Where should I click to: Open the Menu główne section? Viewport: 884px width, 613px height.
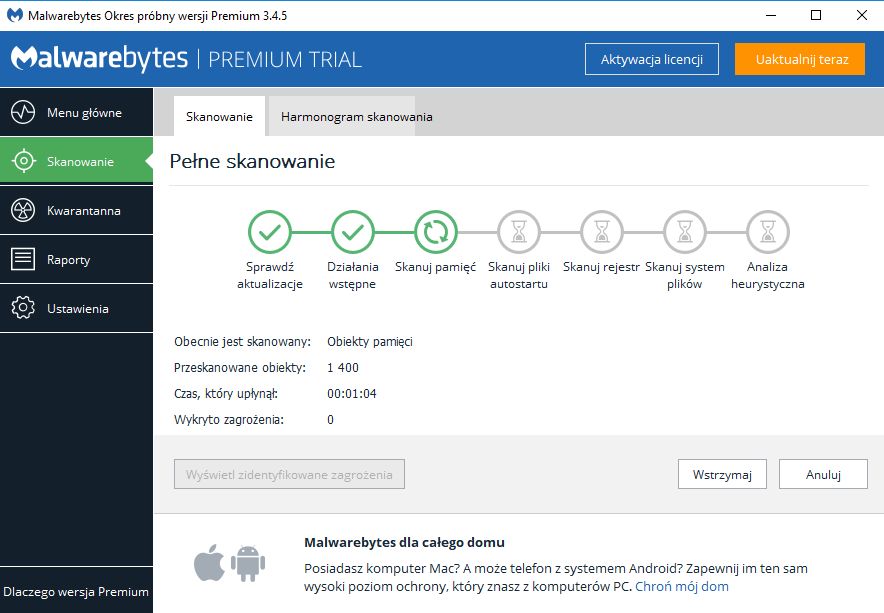pos(76,112)
